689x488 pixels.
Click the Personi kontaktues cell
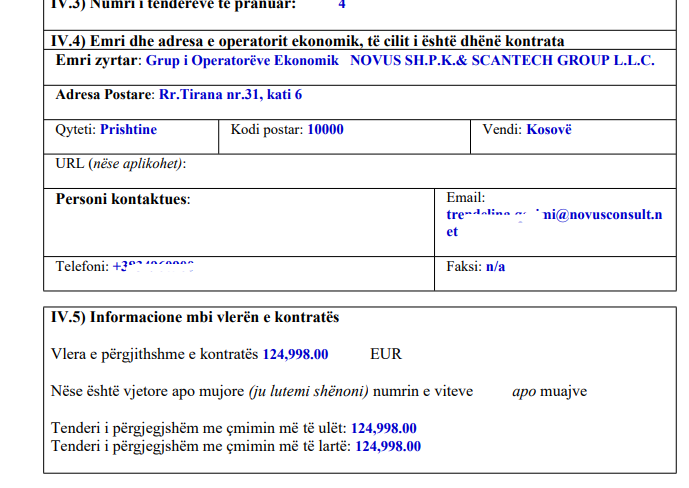123,199
